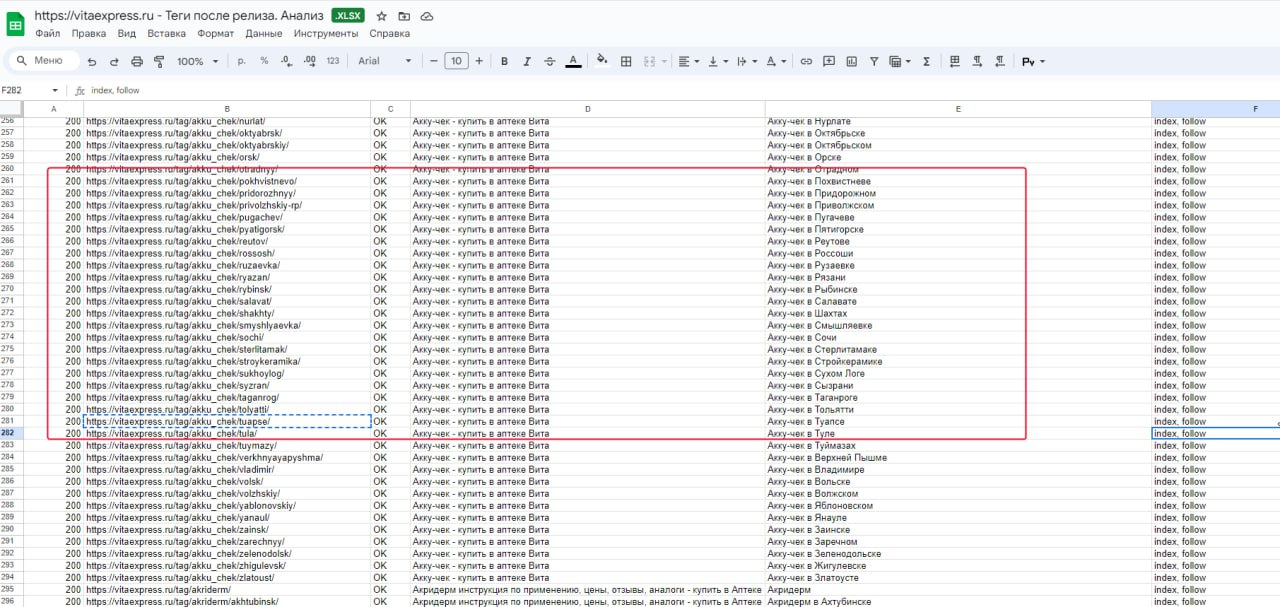Add a comment via toolbar icon

coord(829,61)
